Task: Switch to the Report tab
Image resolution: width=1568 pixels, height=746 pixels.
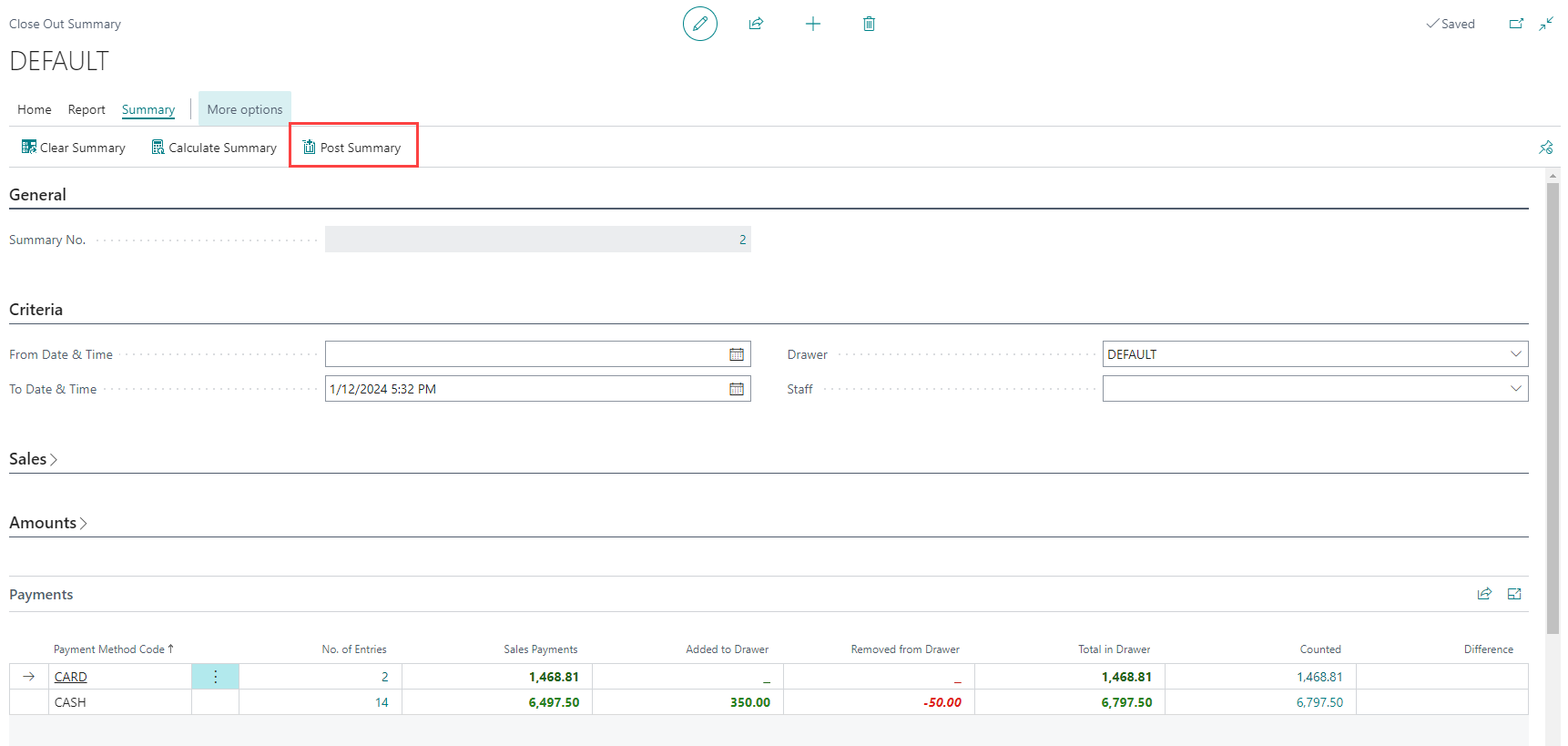Action: [87, 109]
